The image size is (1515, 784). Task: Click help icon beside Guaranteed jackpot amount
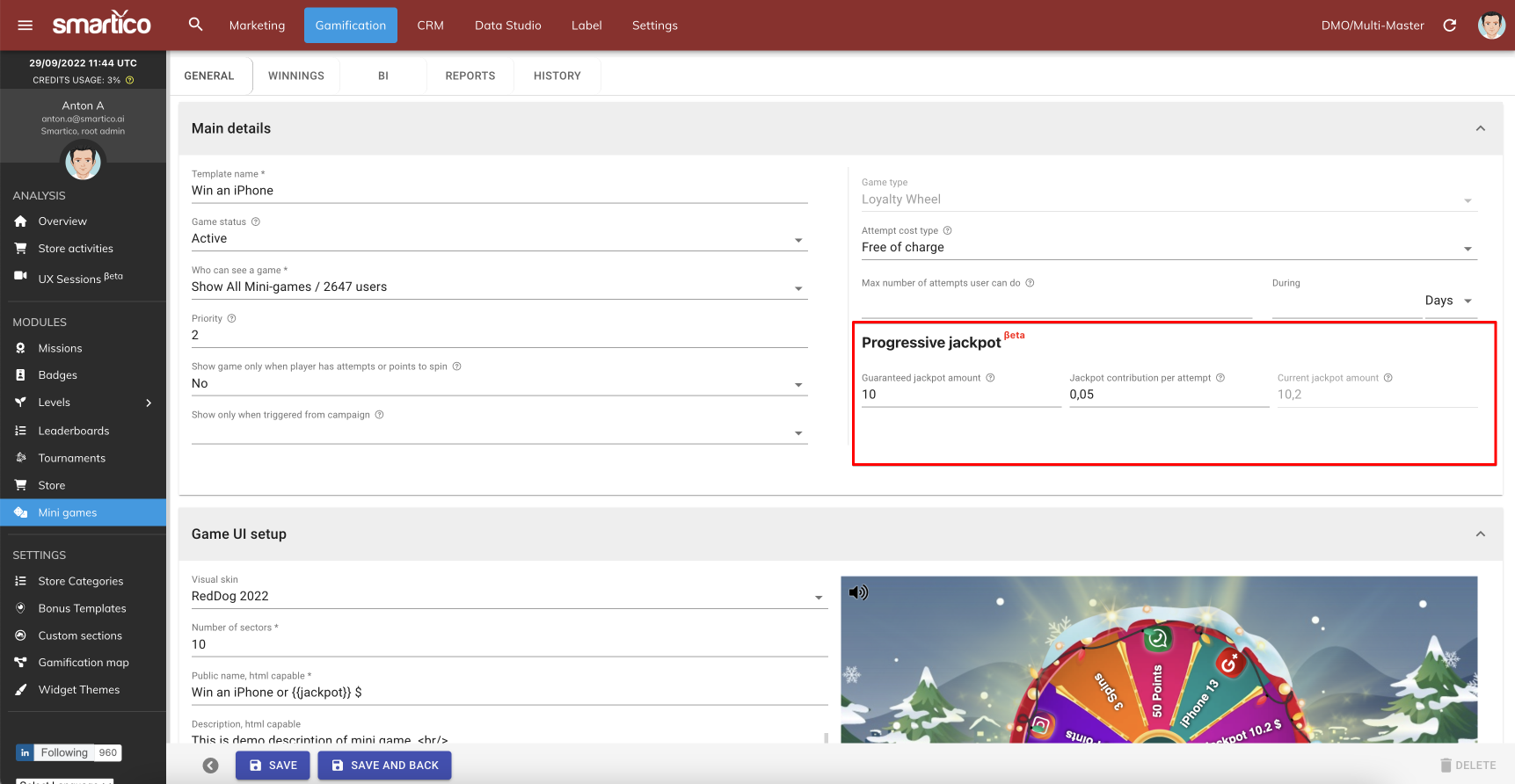coord(990,378)
